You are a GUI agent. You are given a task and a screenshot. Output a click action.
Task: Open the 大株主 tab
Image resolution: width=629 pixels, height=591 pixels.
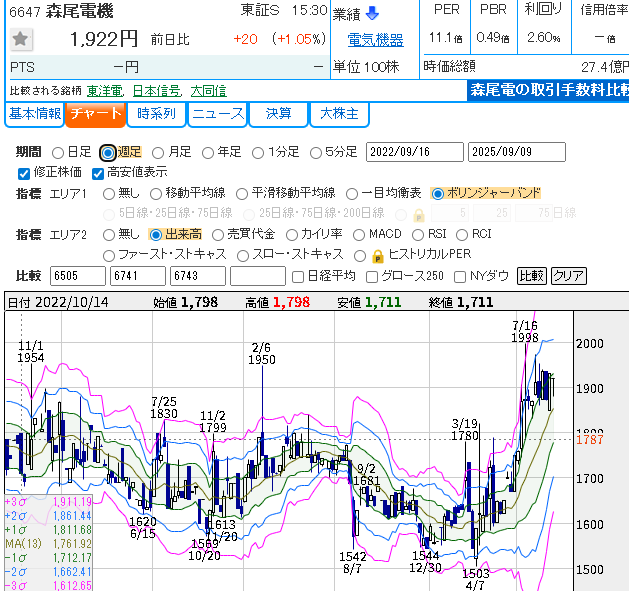coord(338,113)
